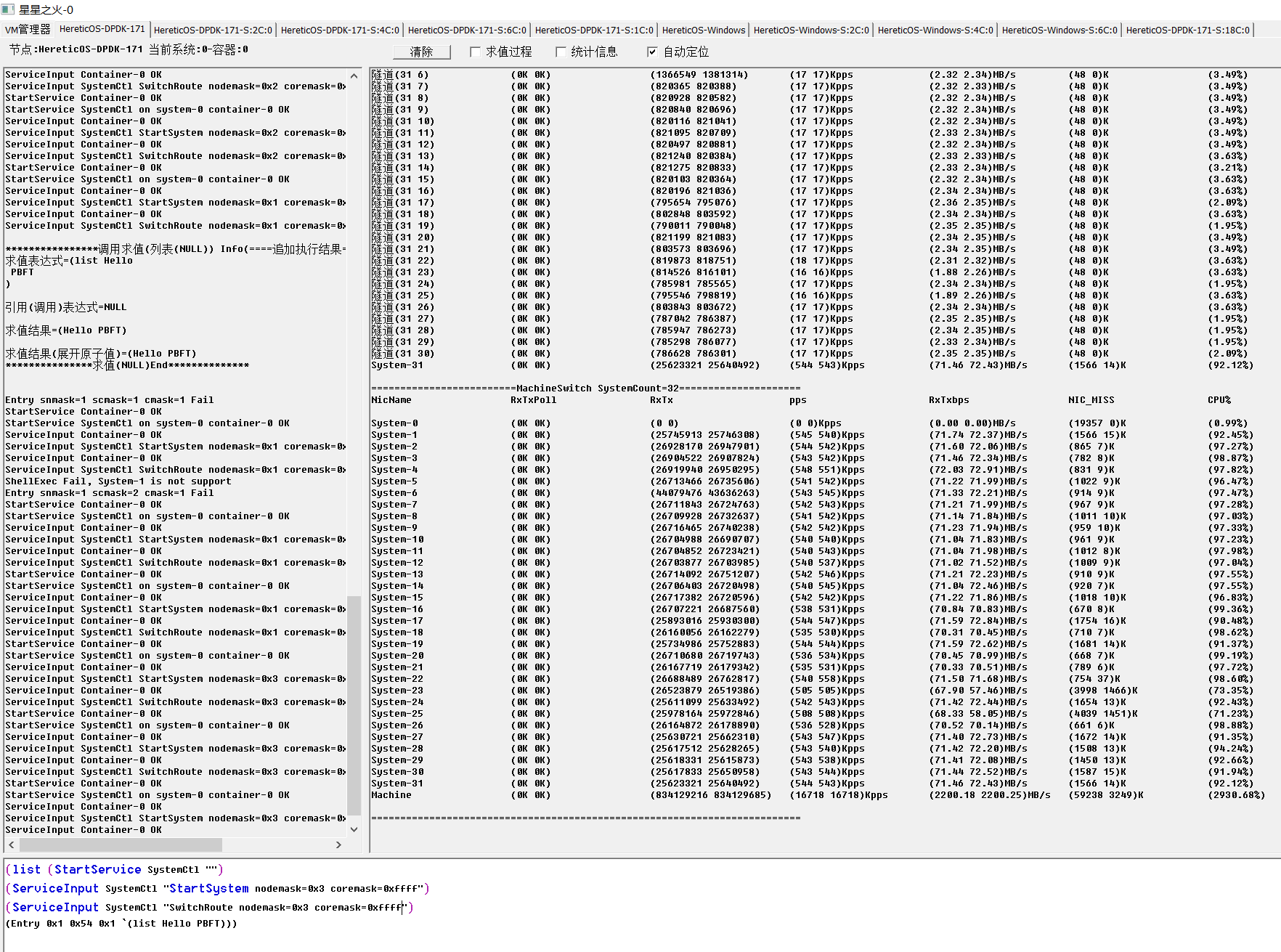This screenshot has height=952, width=1281.
Task: Click the log panel scroll-up arrow
Action: point(354,76)
